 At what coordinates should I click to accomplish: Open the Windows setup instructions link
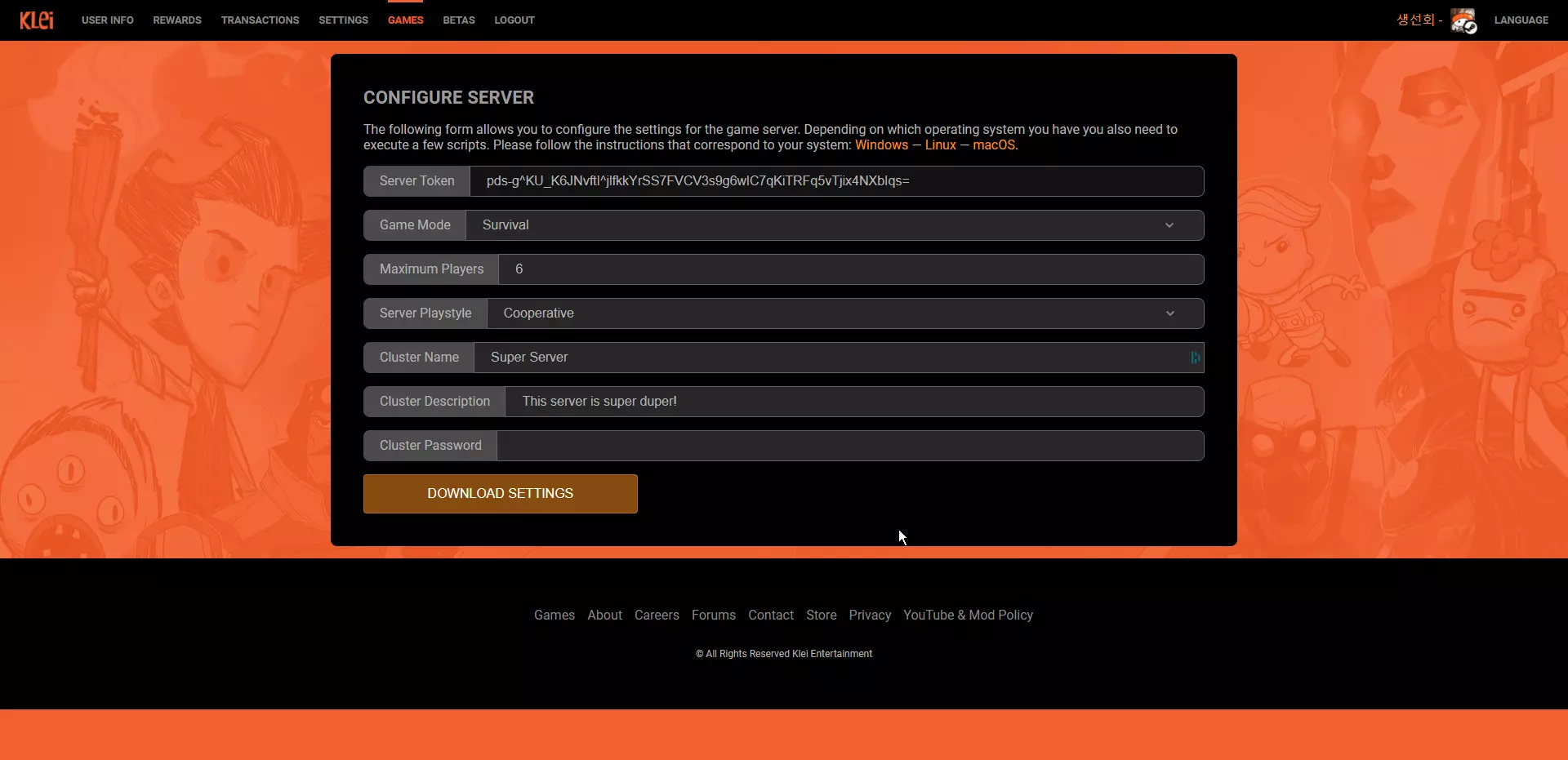click(x=881, y=145)
